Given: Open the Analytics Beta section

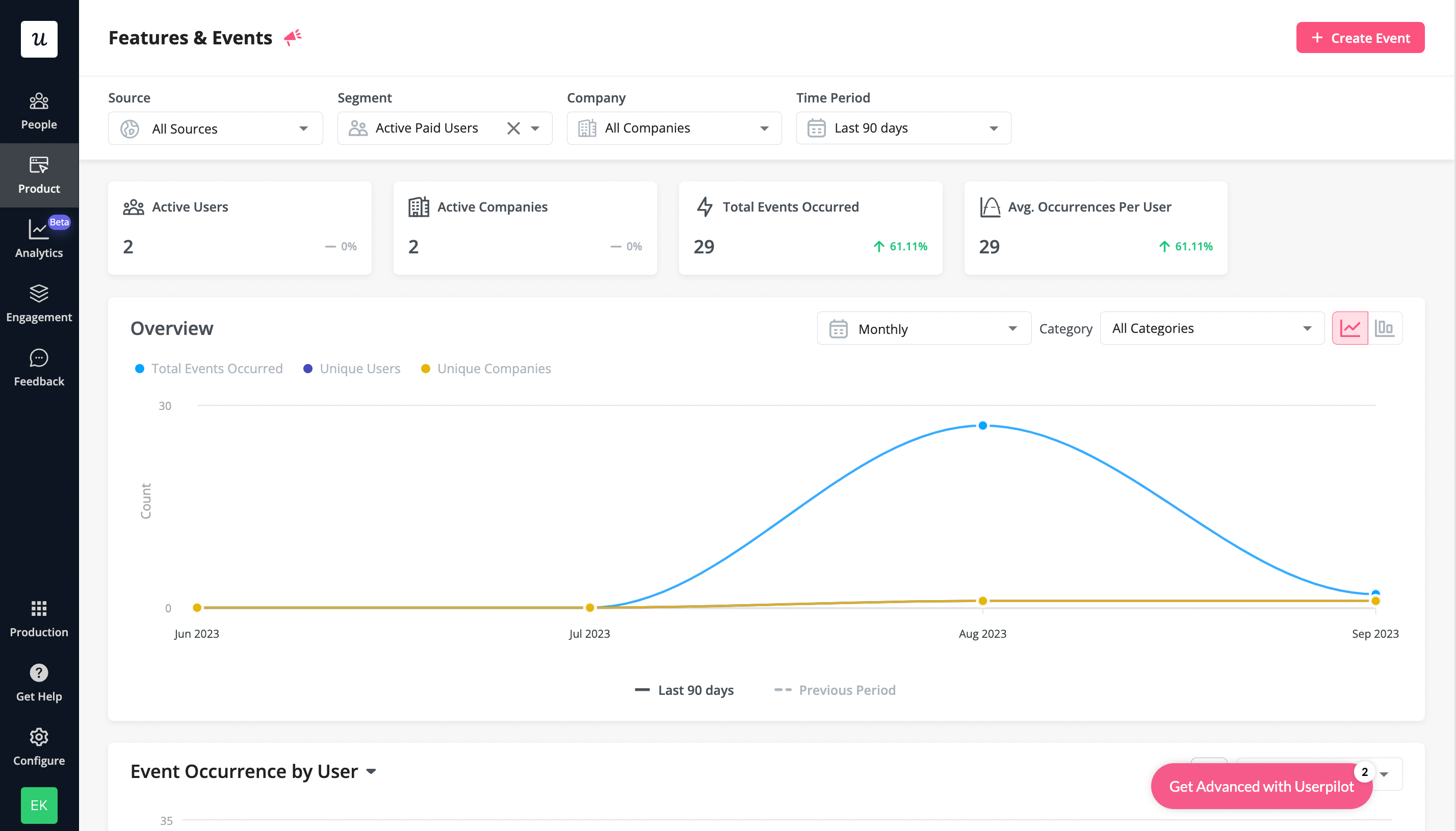Looking at the screenshot, I should click(39, 239).
